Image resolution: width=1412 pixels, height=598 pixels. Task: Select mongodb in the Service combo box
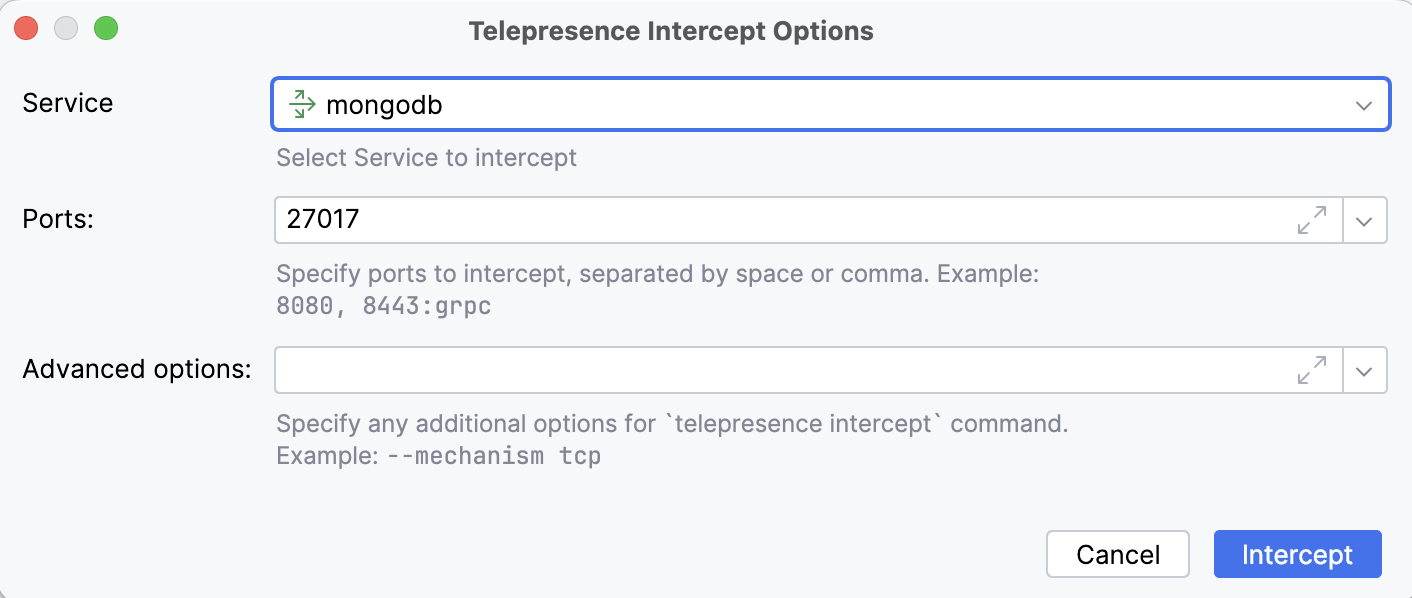[700, 103]
